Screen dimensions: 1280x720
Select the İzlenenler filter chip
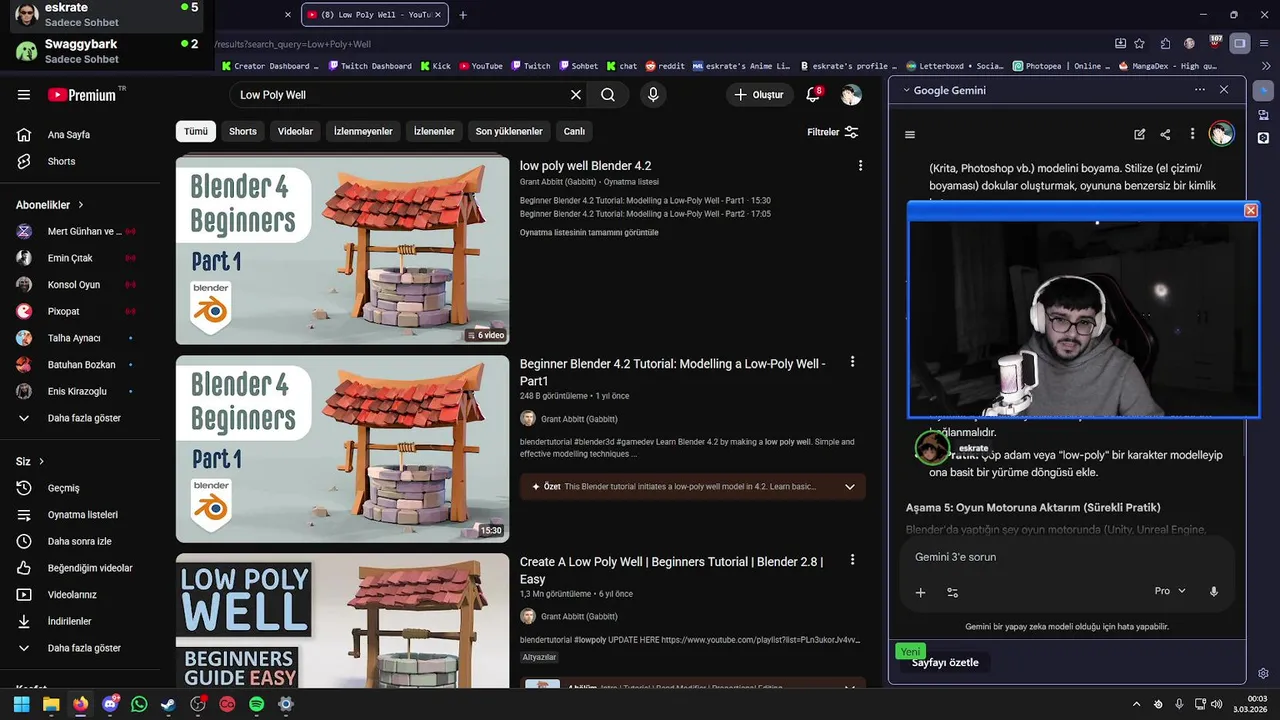(434, 131)
